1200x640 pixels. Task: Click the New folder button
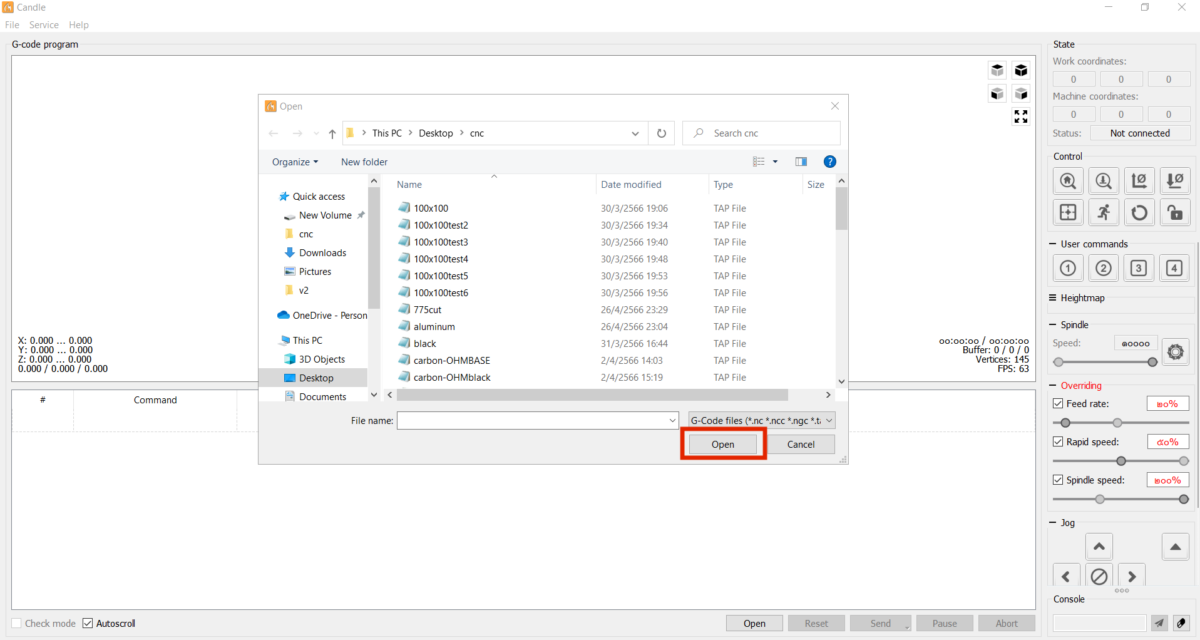pos(364,162)
